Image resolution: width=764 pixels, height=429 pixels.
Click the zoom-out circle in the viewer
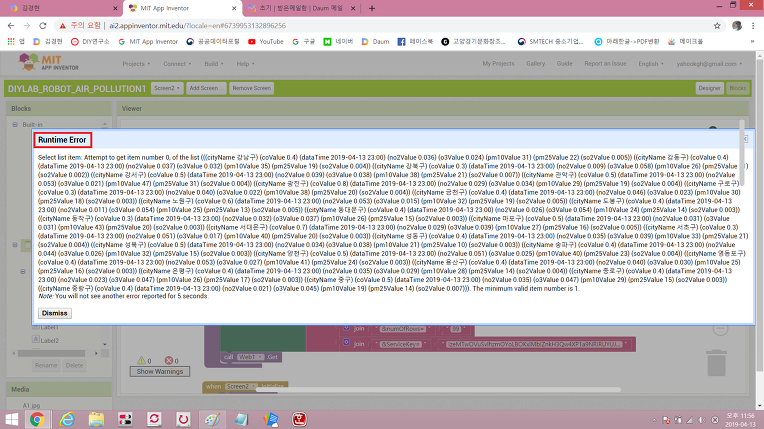click(x=720, y=329)
